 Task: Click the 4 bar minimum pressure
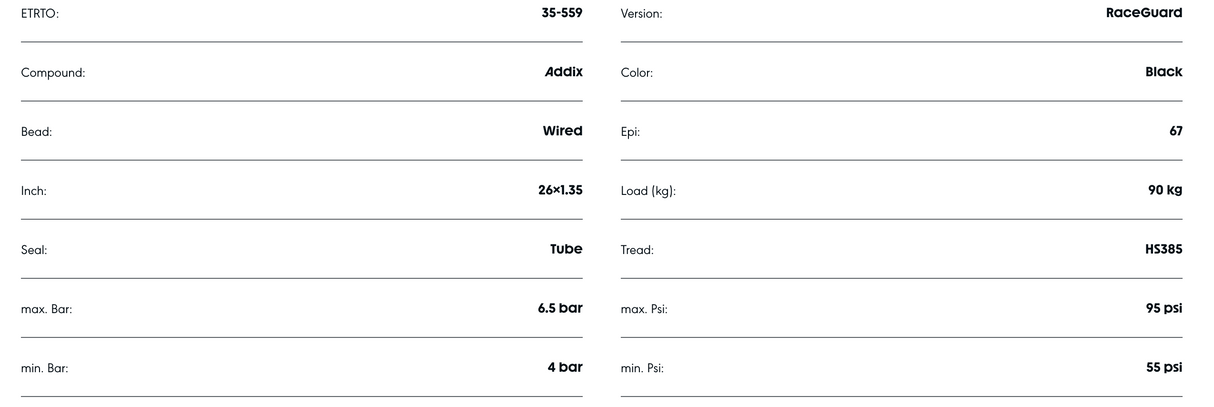coord(565,367)
